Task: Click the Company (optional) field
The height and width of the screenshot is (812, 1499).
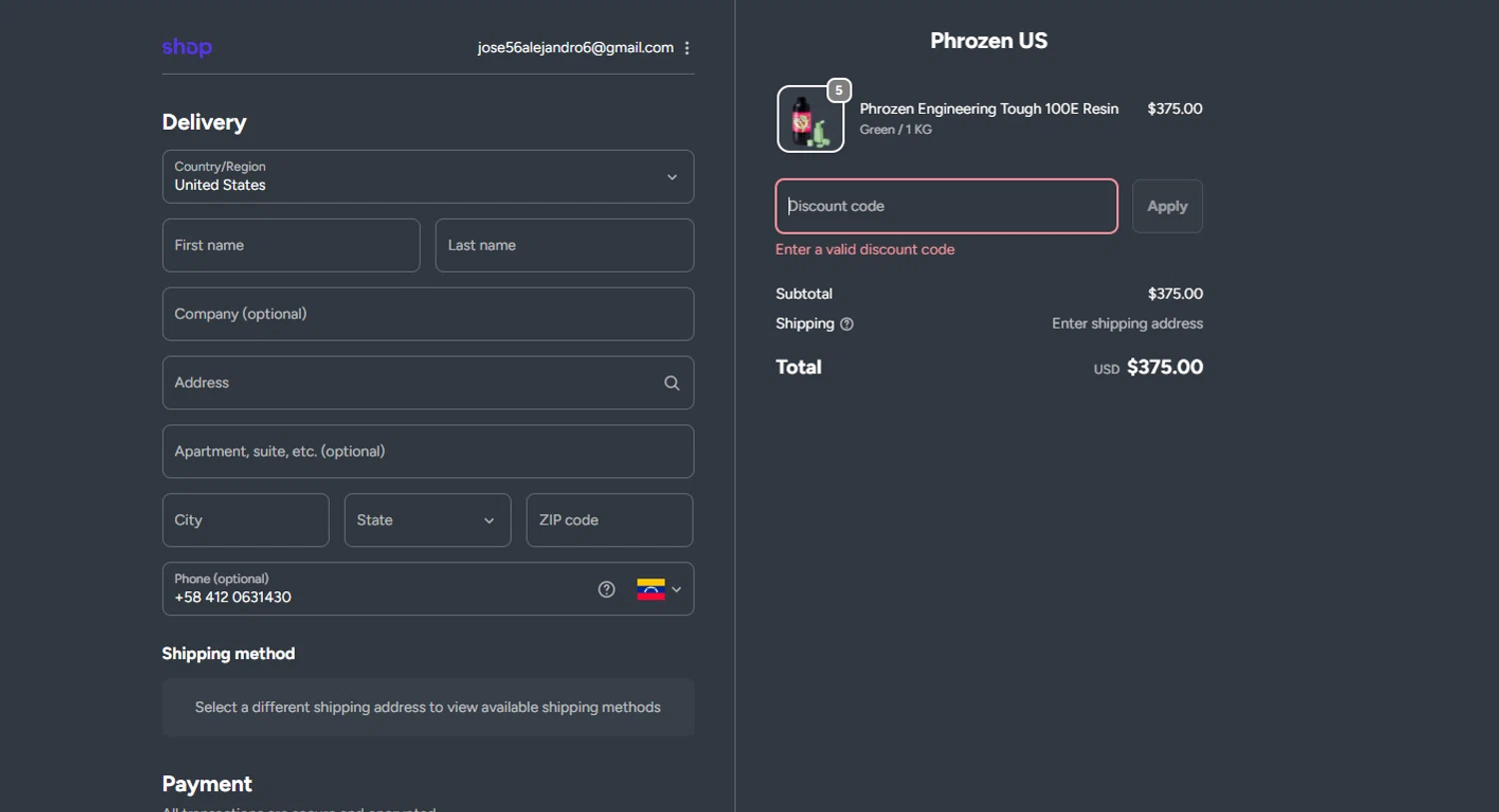Action: (428, 315)
